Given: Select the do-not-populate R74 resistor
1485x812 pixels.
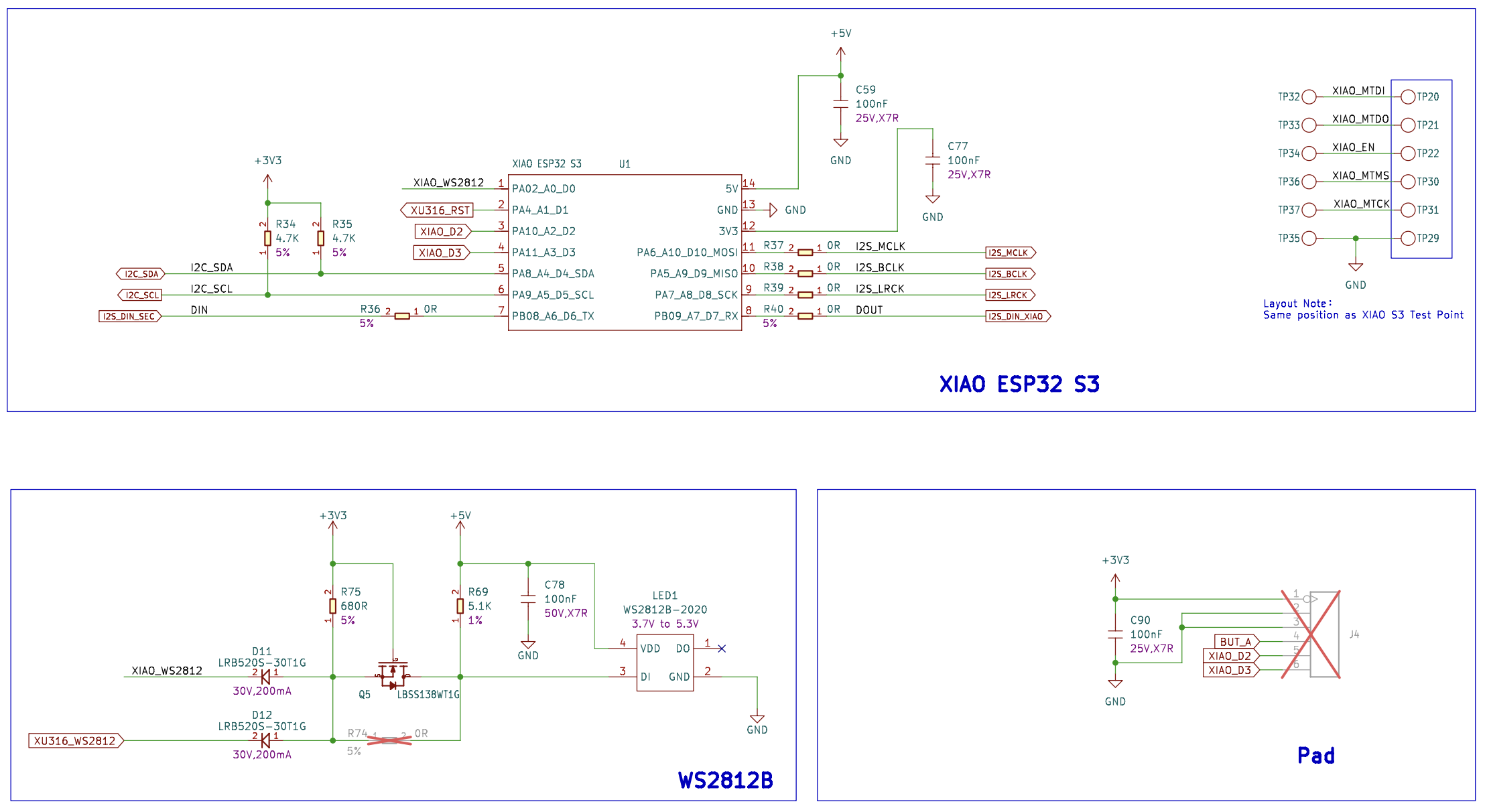Looking at the screenshot, I should pos(390,740).
